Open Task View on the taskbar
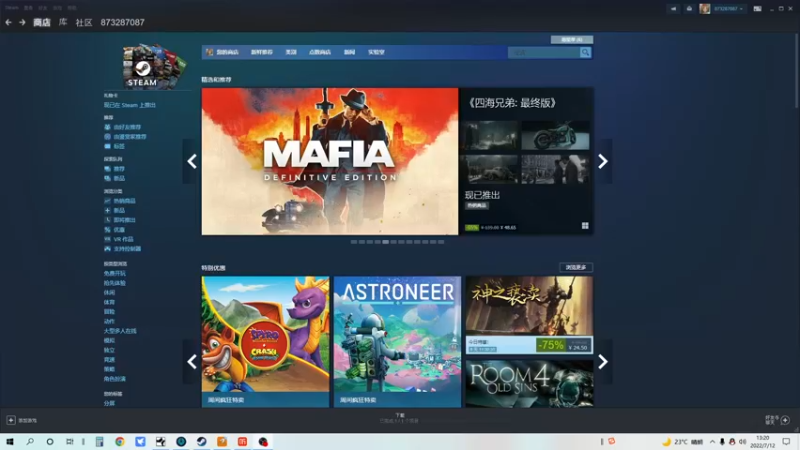 pos(69,441)
